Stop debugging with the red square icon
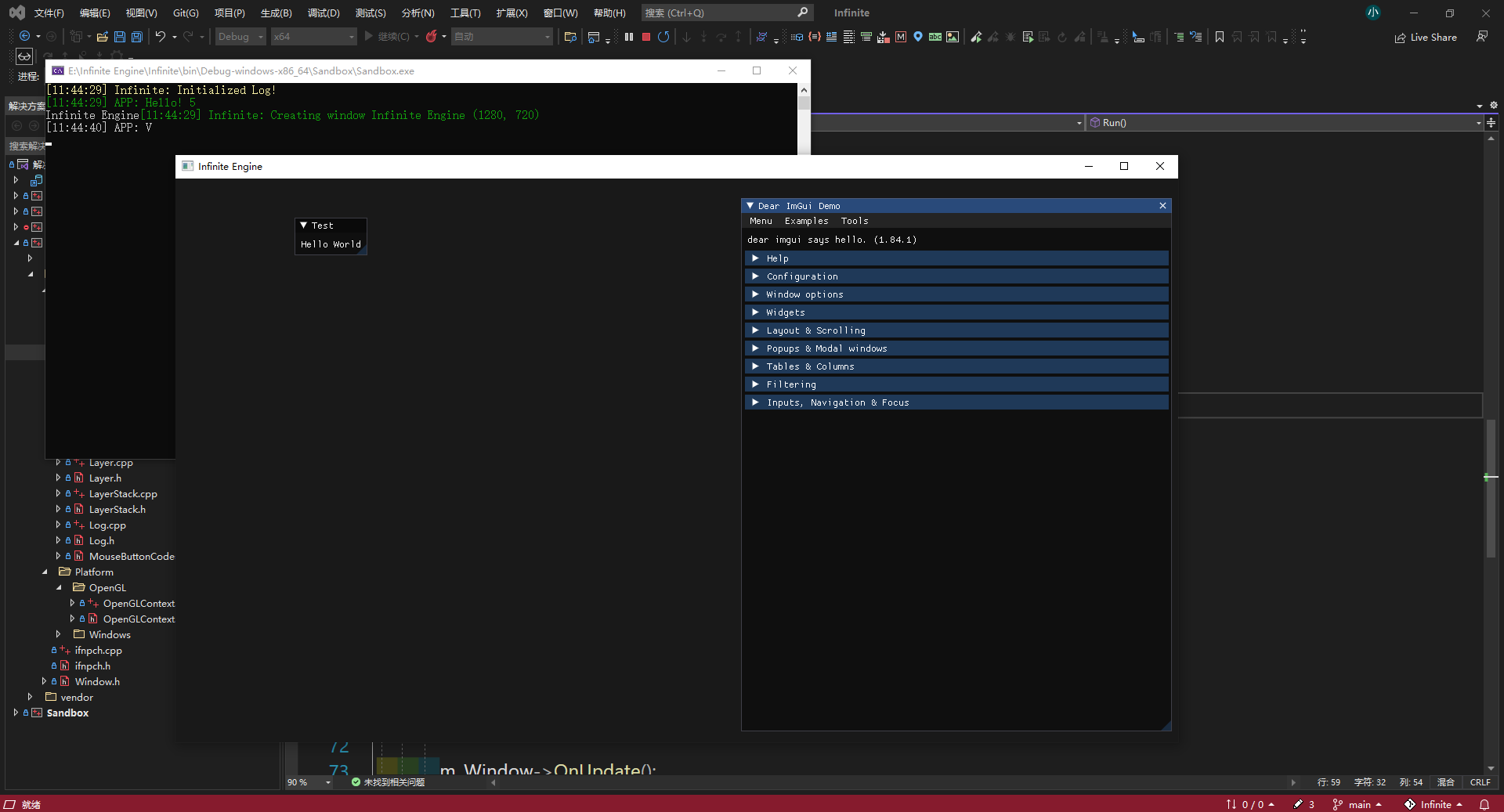Screen dimensions: 1504x812 pos(646,37)
